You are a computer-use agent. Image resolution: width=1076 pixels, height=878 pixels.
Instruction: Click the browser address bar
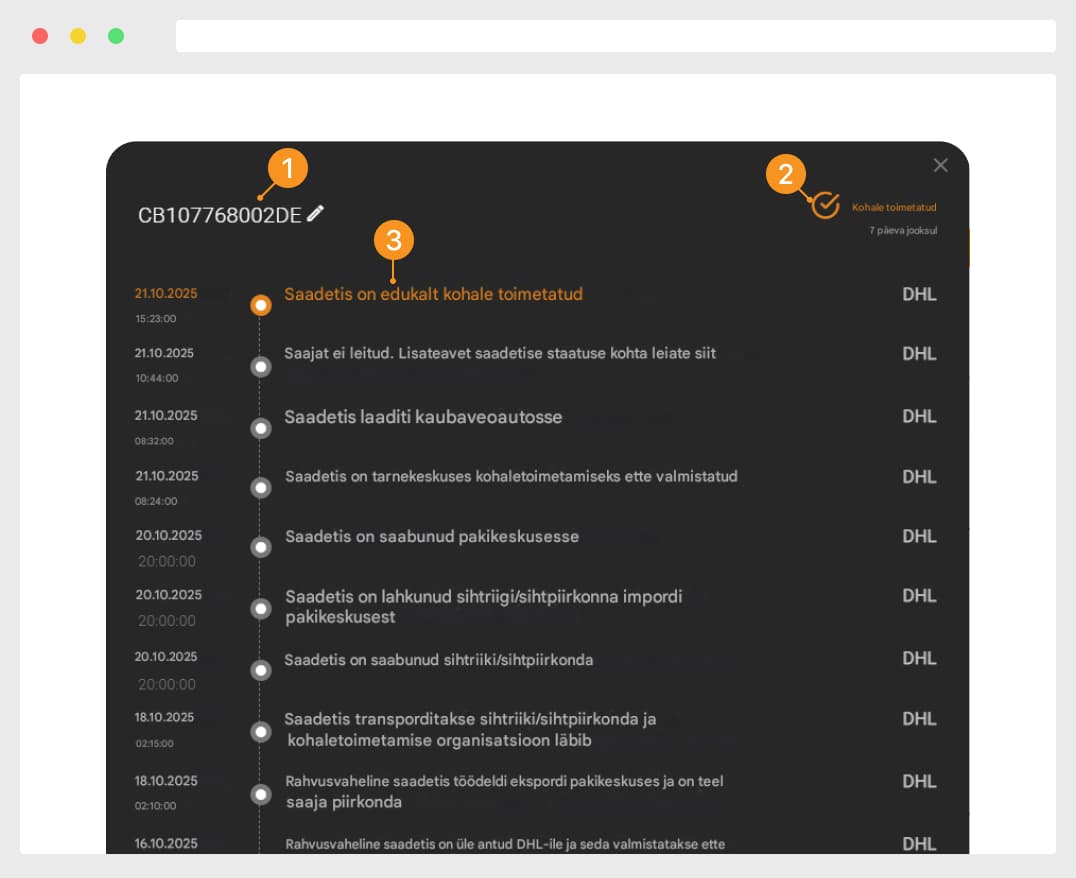pyautogui.click(x=615, y=36)
